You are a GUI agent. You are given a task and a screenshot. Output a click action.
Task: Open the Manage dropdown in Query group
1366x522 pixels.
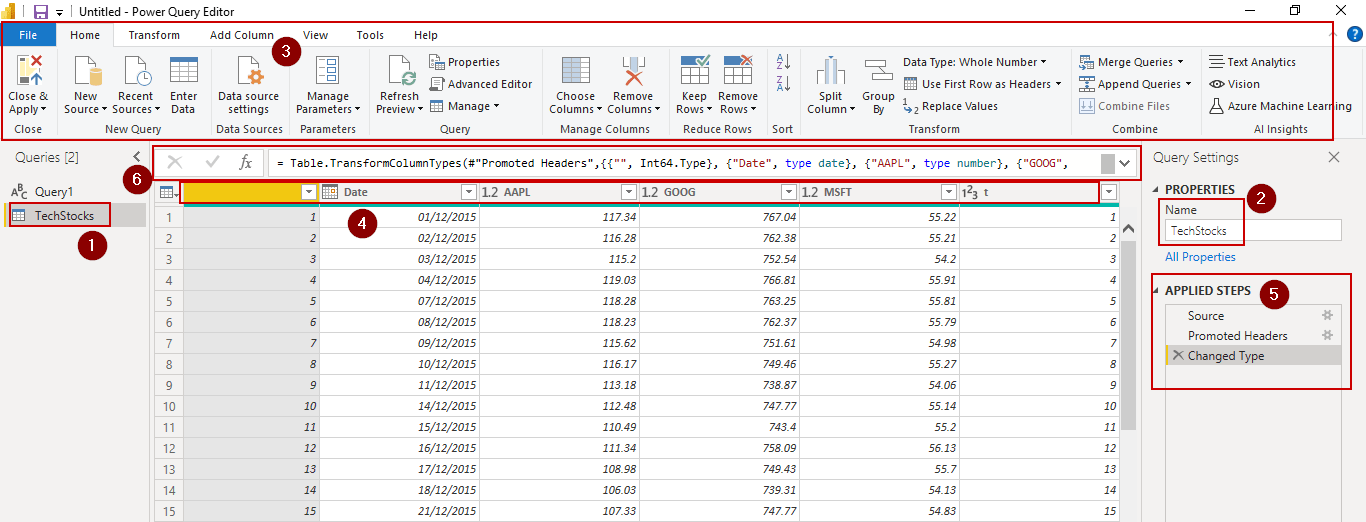pyautogui.click(x=465, y=106)
